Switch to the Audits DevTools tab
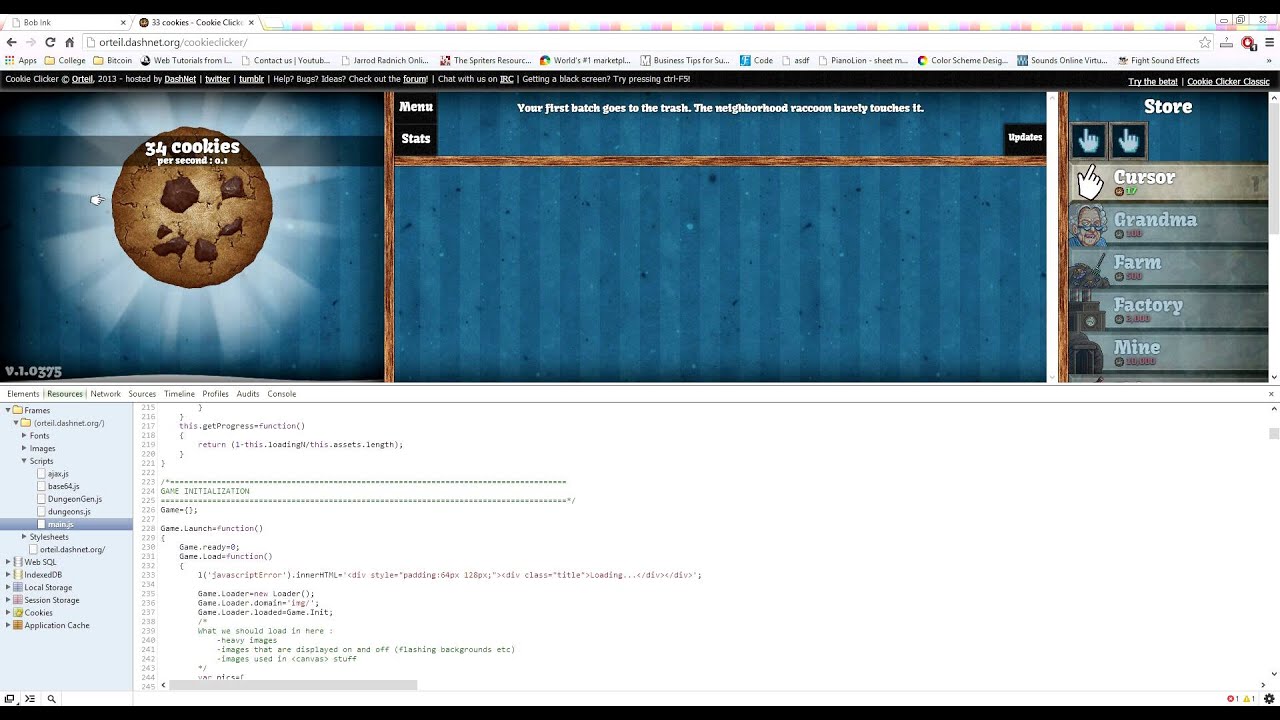The width and height of the screenshot is (1280, 720). click(x=248, y=394)
